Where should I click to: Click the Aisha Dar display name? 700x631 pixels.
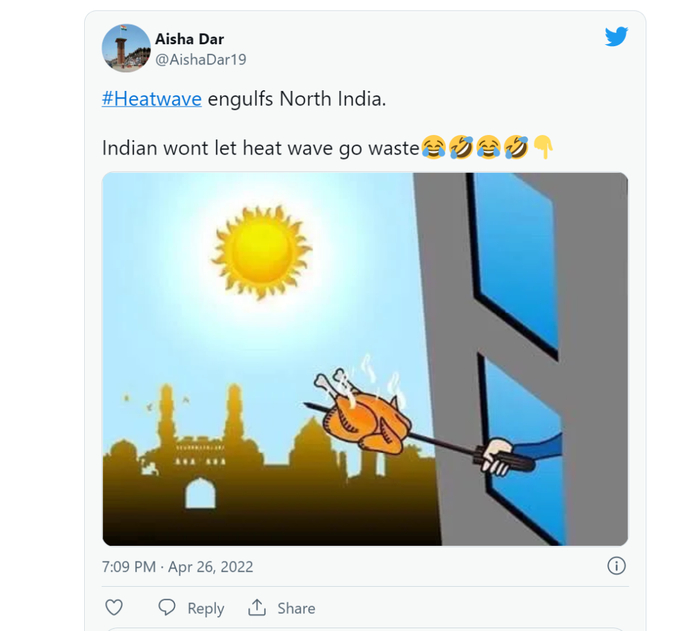189,39
